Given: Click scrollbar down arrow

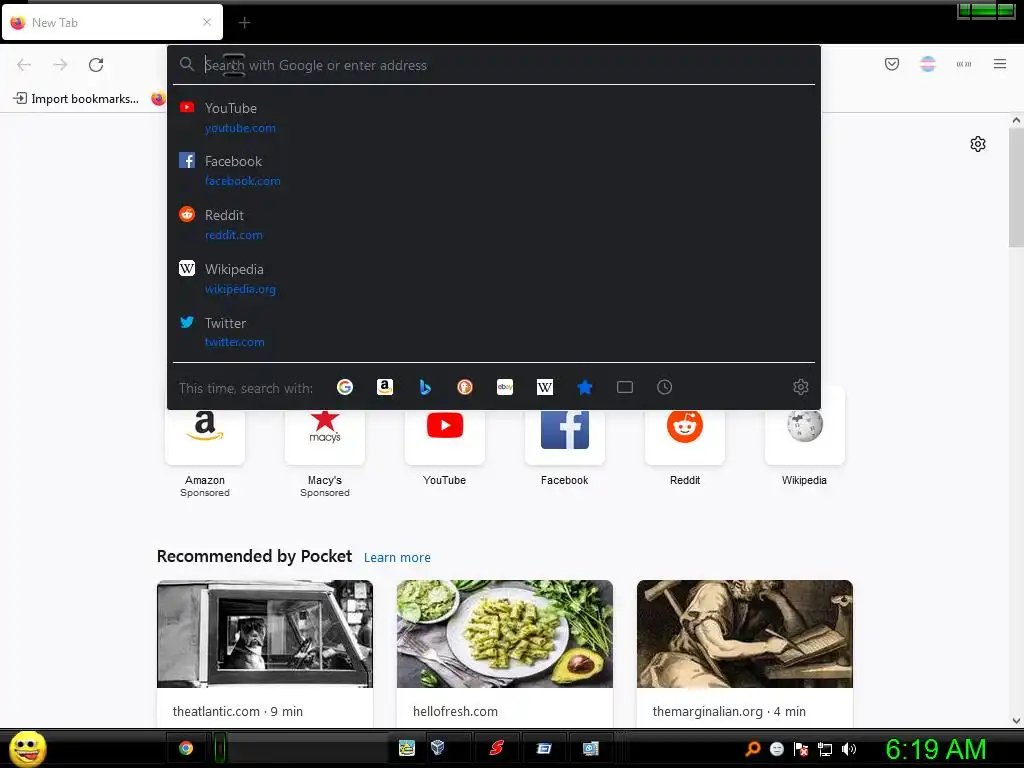Looking at the screenshot, I should click(x=1016, y=721).
